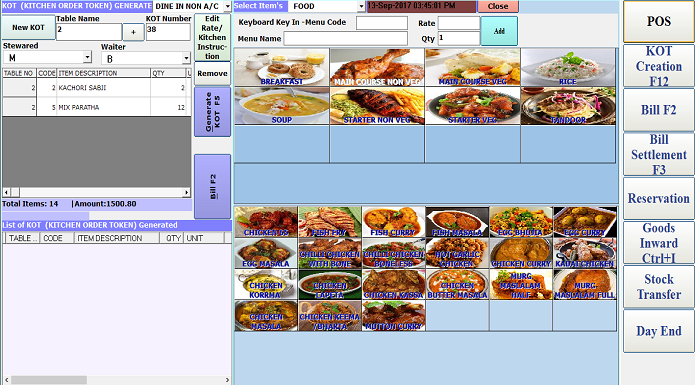Open the Reservation section
The width and height of the screenshot is (695, 385).
(x=659, y=198)
